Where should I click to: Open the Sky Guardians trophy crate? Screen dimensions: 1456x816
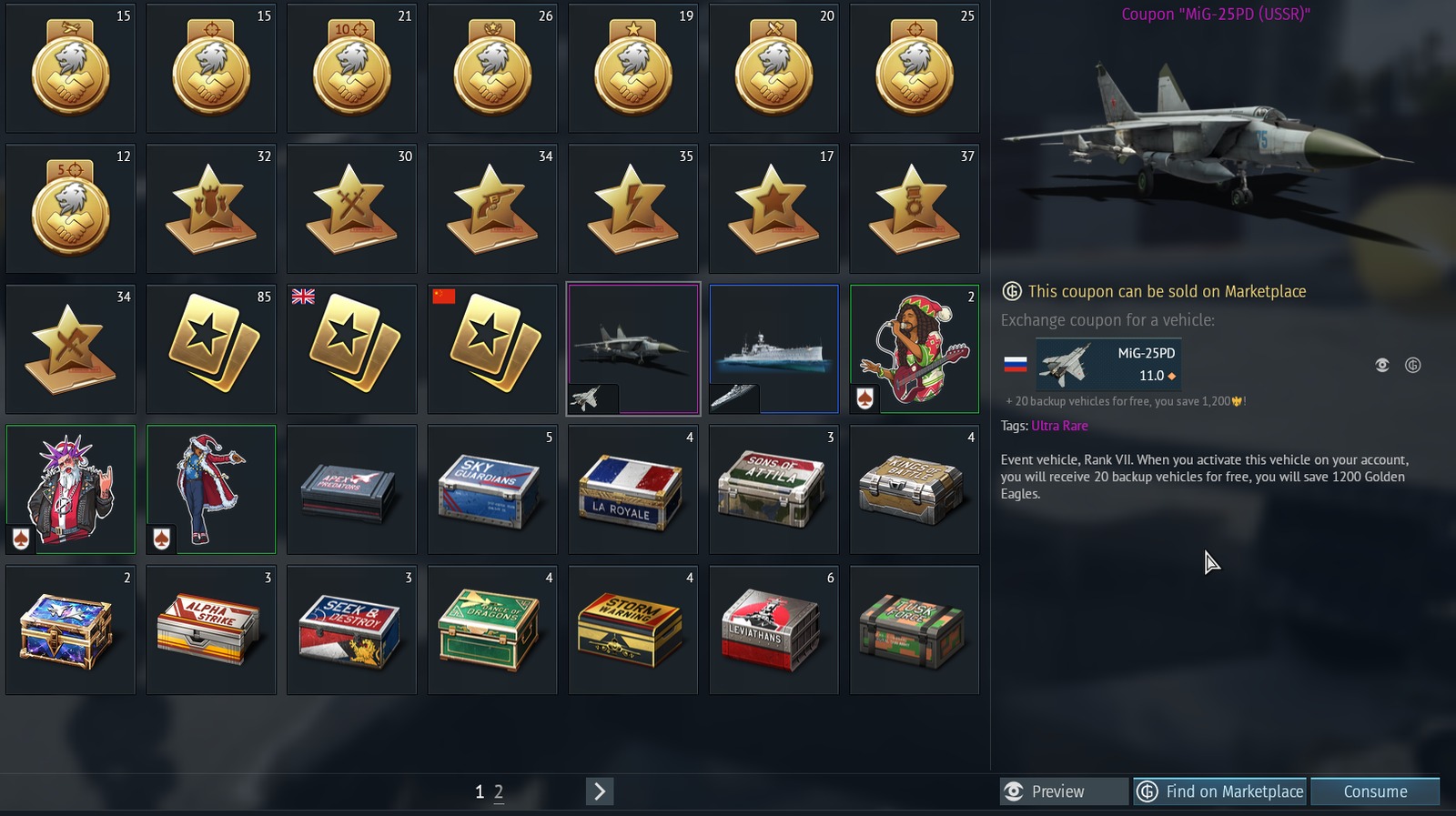[492, 489]
